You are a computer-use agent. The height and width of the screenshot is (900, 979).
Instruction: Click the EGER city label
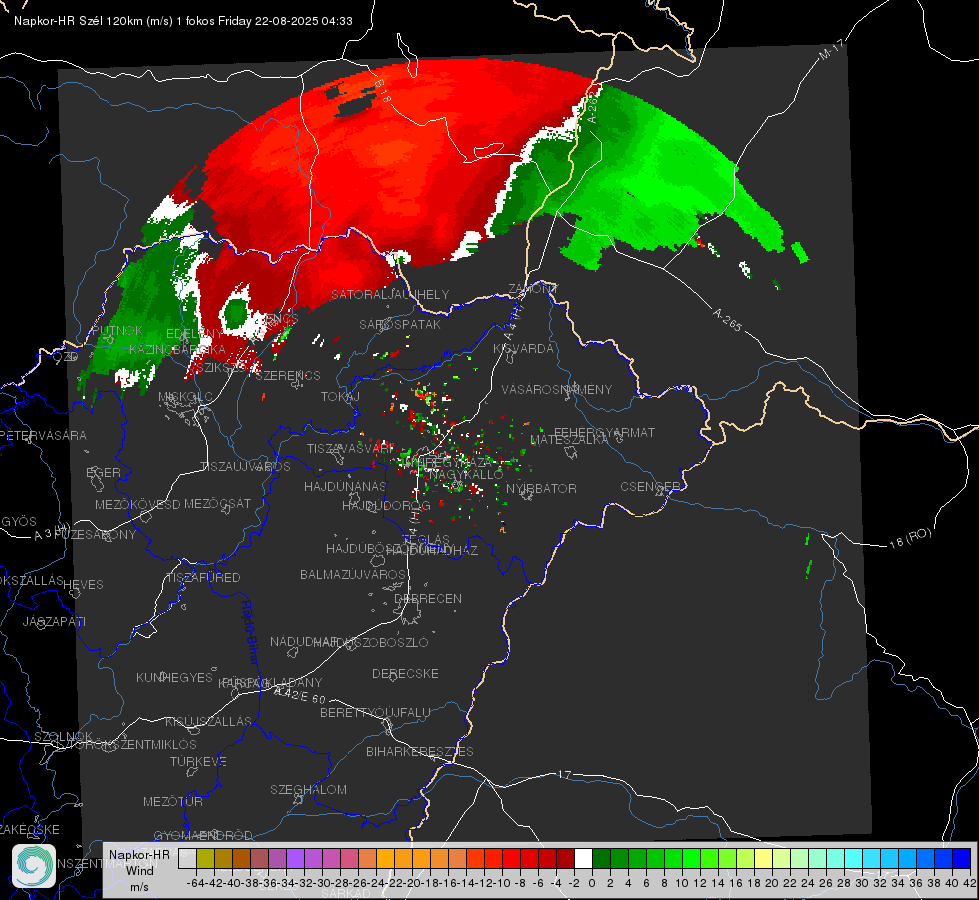[103, 473]
